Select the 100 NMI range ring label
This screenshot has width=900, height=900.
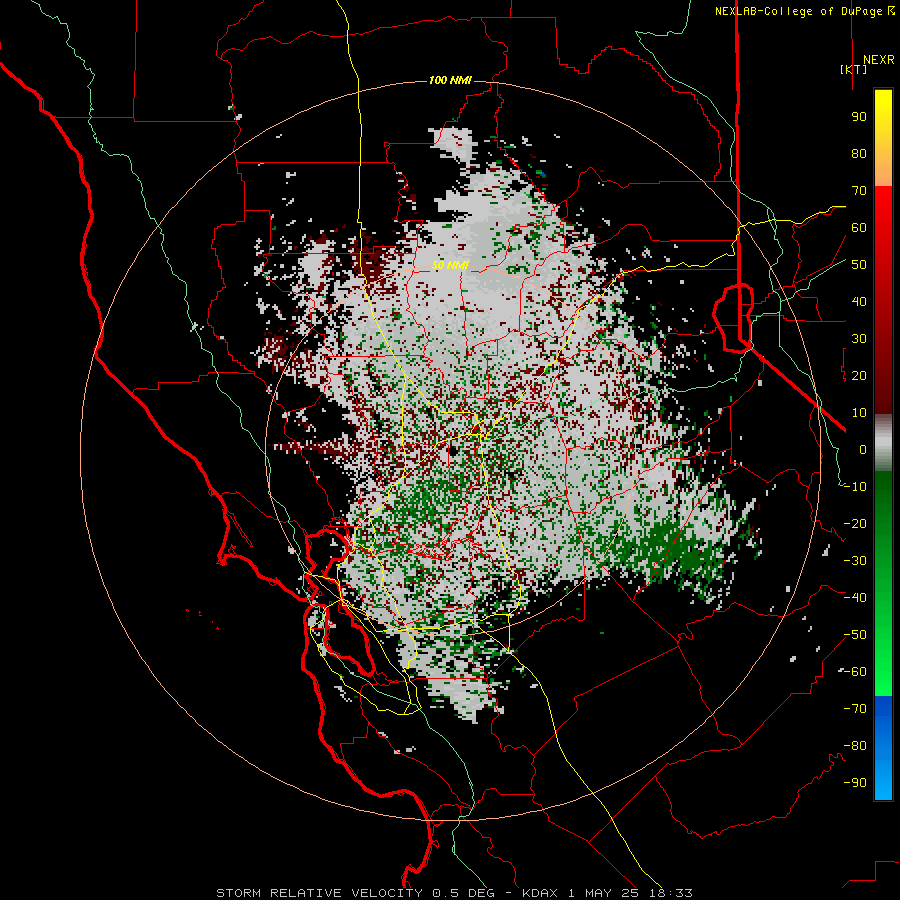click(x=450, y=80)
